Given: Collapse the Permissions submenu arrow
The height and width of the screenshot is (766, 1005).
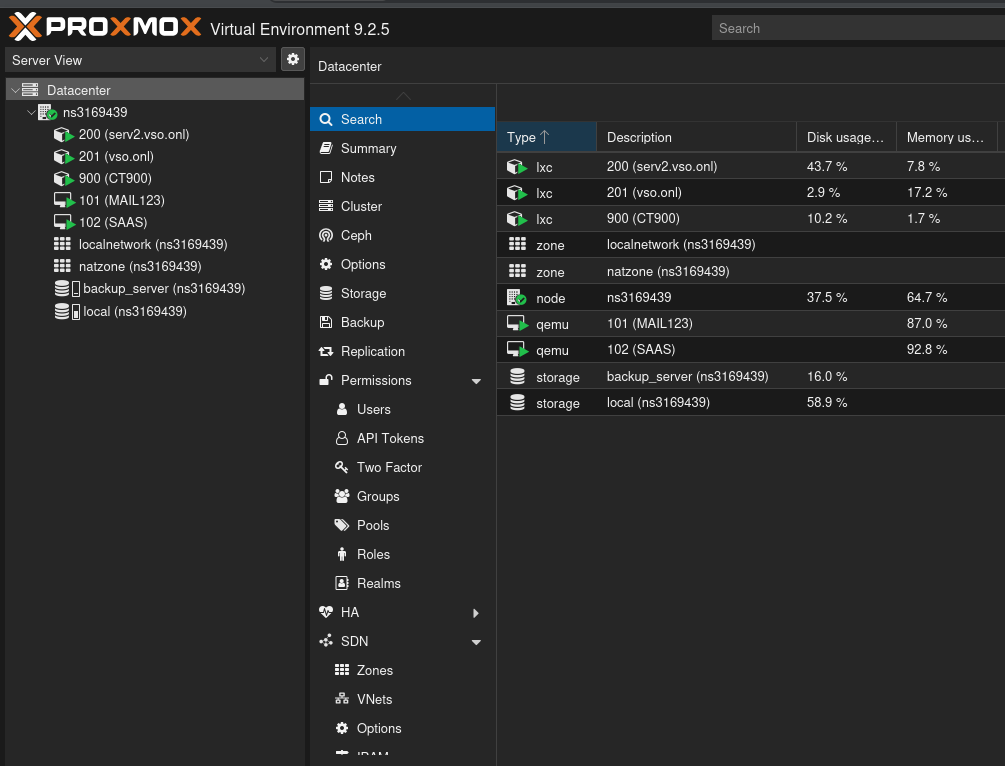Looking at the screenshot, I should click(x=476, y=381).
